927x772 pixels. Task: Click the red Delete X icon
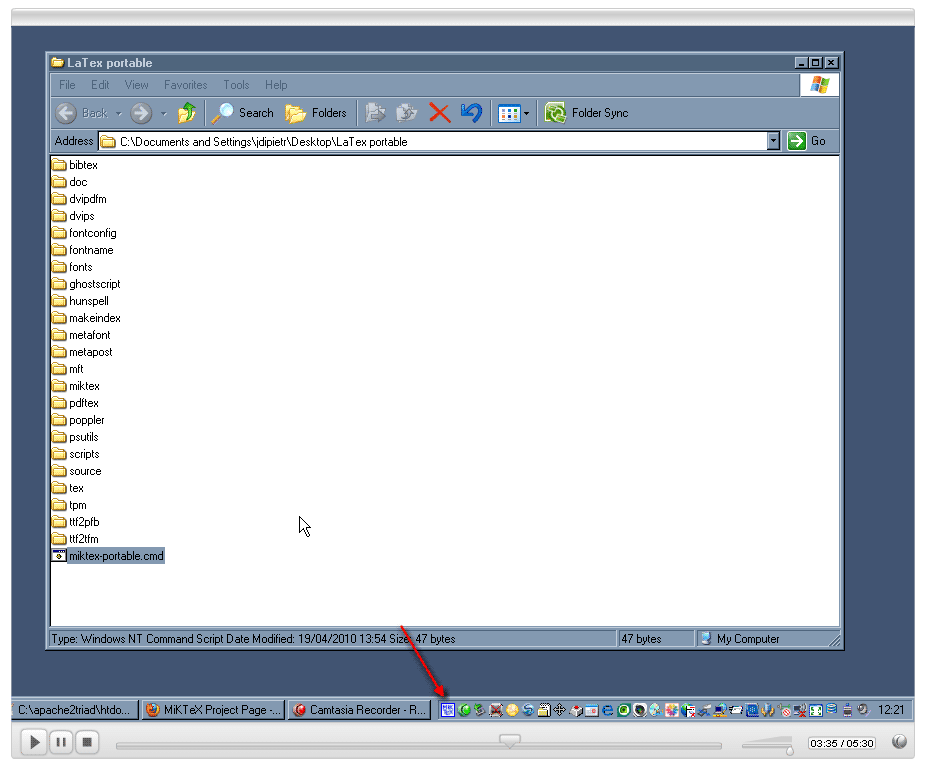pyautogui.click(x=439, y=113)
